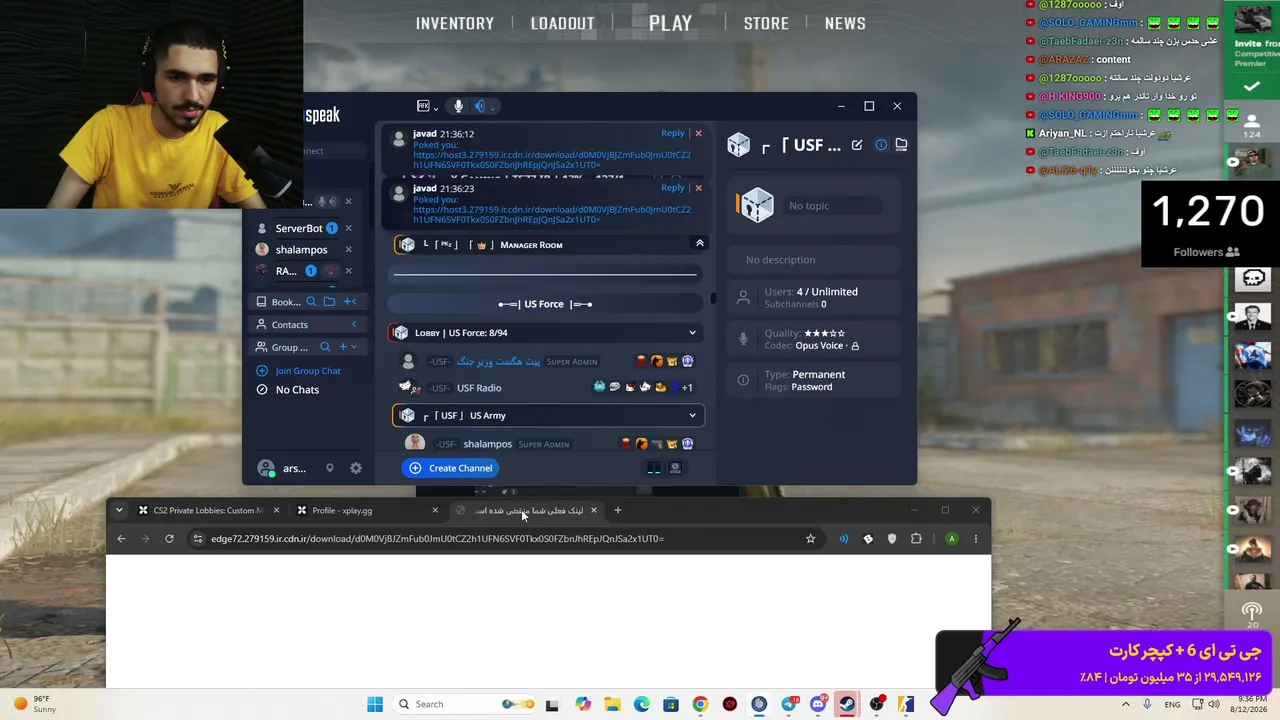The width and height of the screenshot is (1280, 720).
Task: Reply to javad's 21:36:23 poke
Action: 673,188
